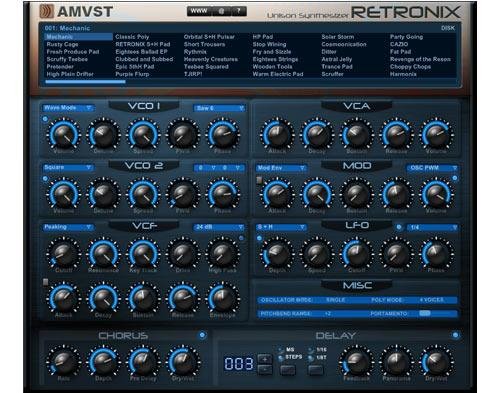
Task: Click the Chorus Rate knob
Action: pos(63,362)
